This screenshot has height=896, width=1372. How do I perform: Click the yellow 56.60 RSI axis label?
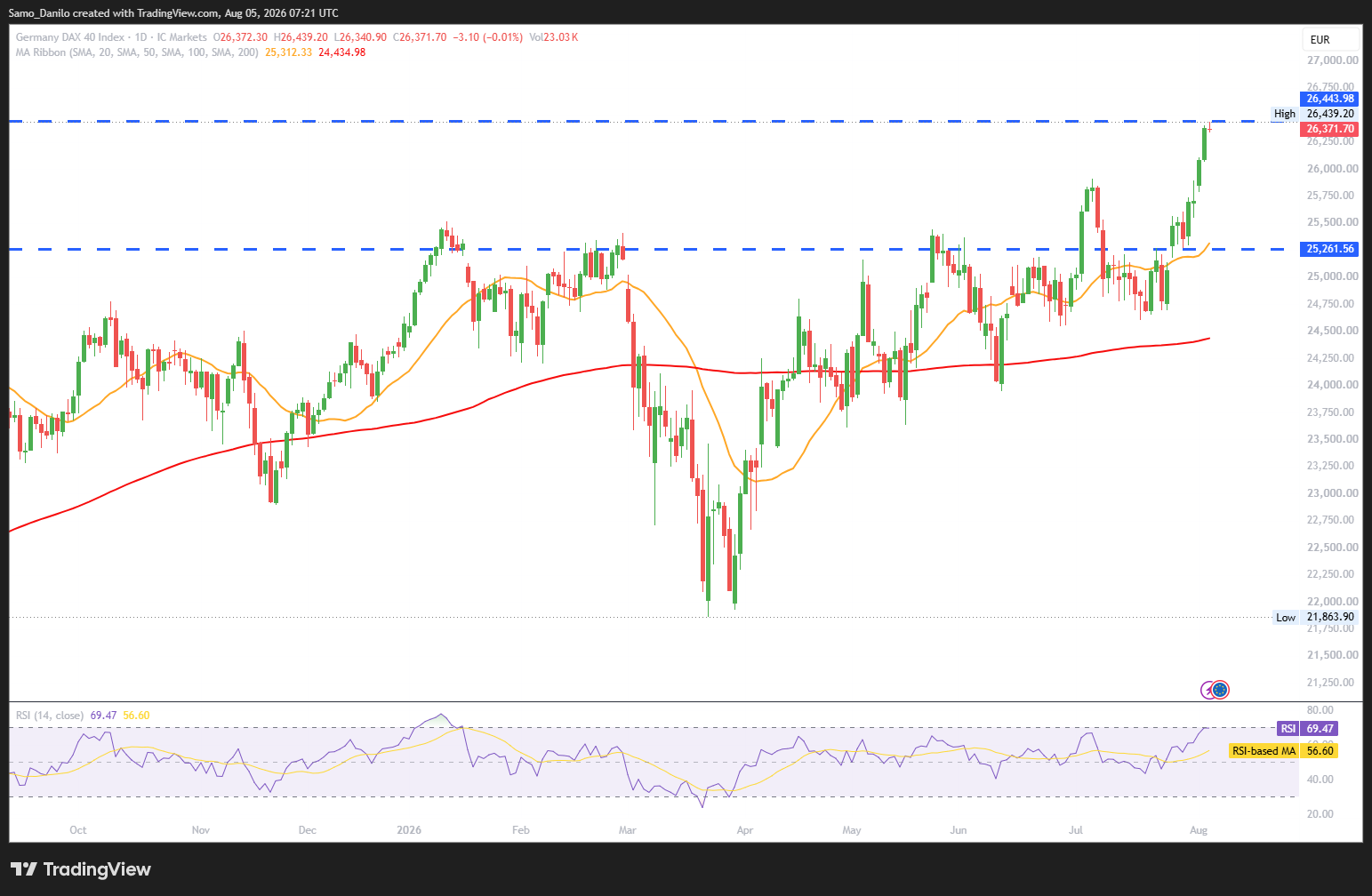click(x=1320, y=751)
